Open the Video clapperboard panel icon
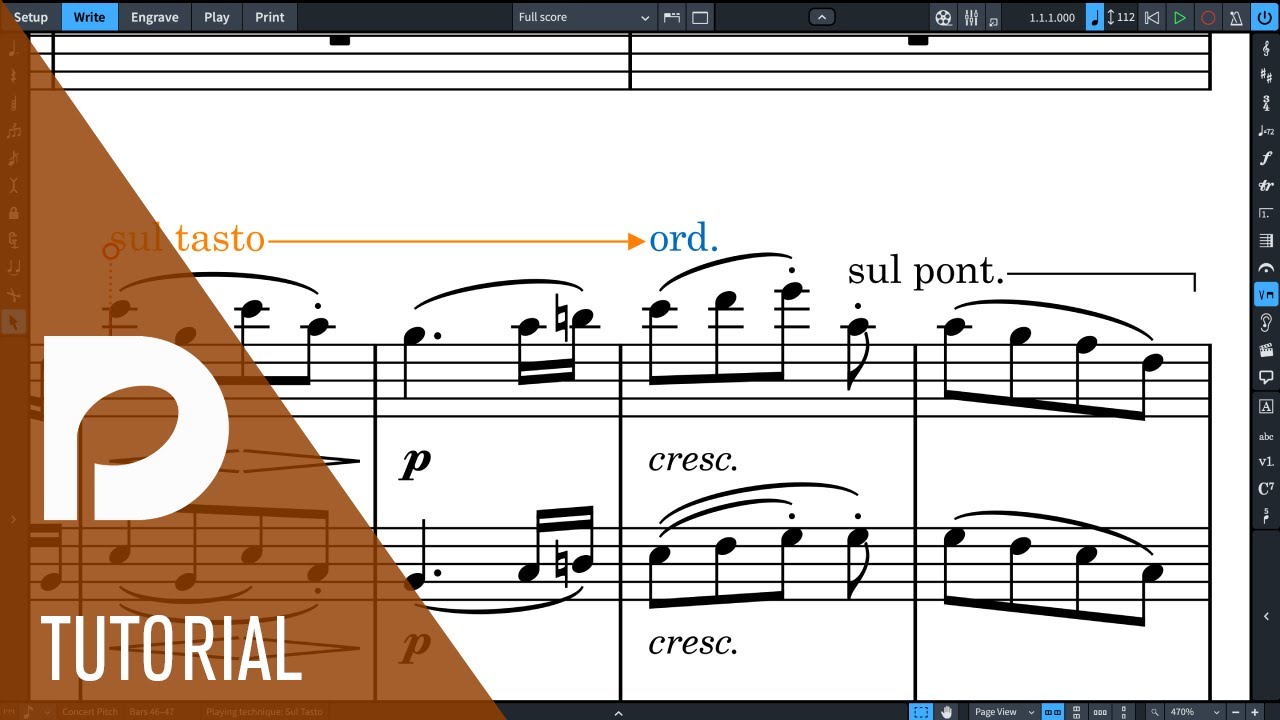The height and width of the screenshot is (720, 1280). click(1266, 350)
